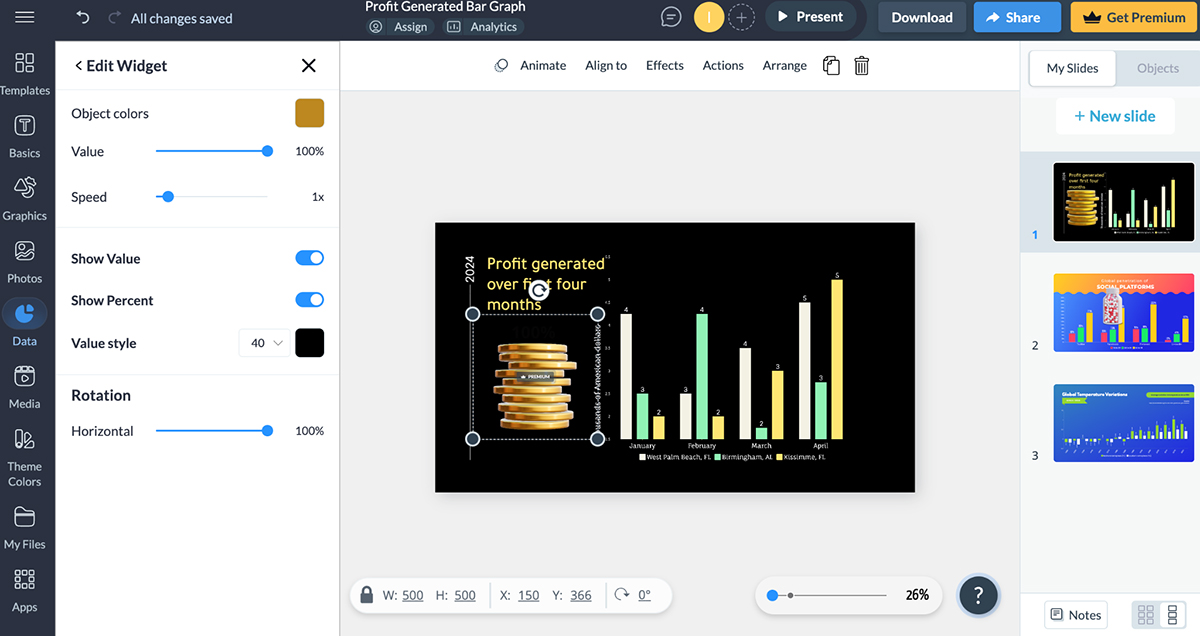
Task: Open the Arrange menu
Action: (784, 65)
